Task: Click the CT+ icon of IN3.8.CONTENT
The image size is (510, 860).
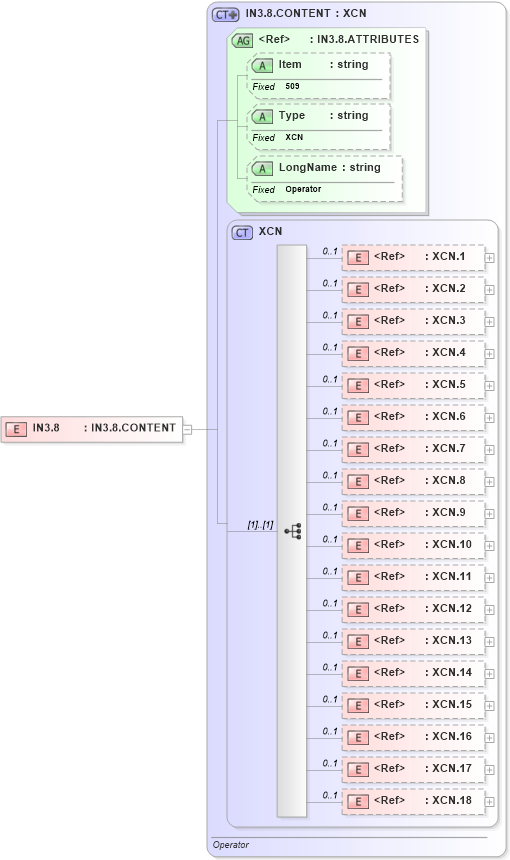Action: coord(225,14)
